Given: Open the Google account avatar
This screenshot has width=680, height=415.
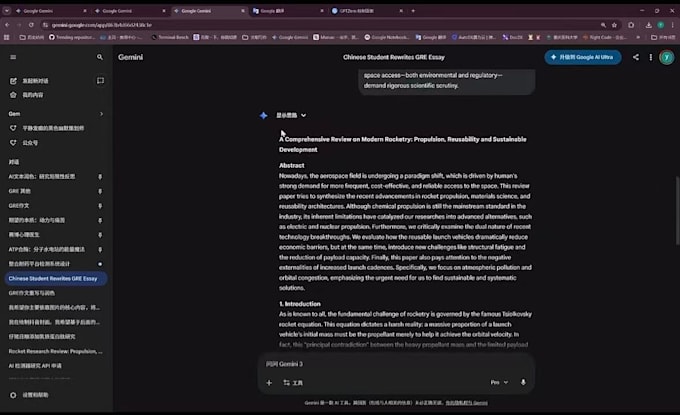Looking at the screenshot, I should [x=667, y=57].
